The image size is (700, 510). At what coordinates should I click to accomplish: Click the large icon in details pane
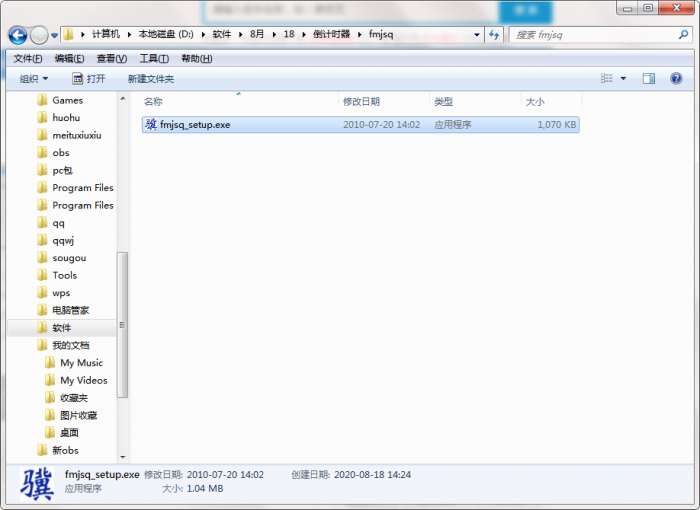[38, 484]
